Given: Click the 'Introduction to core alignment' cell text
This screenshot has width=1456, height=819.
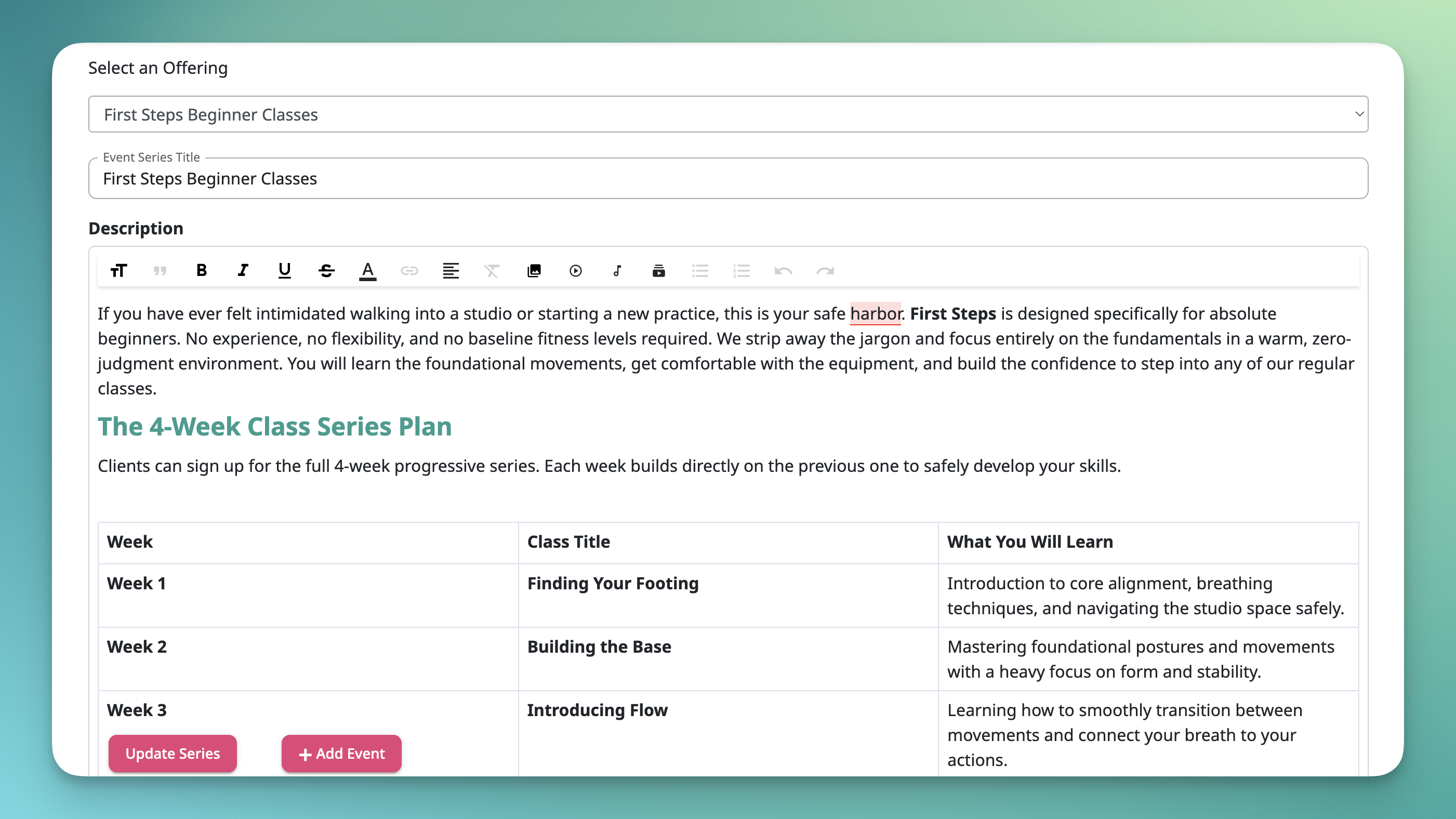Looking at the screenshot, I should point(1146,596).
